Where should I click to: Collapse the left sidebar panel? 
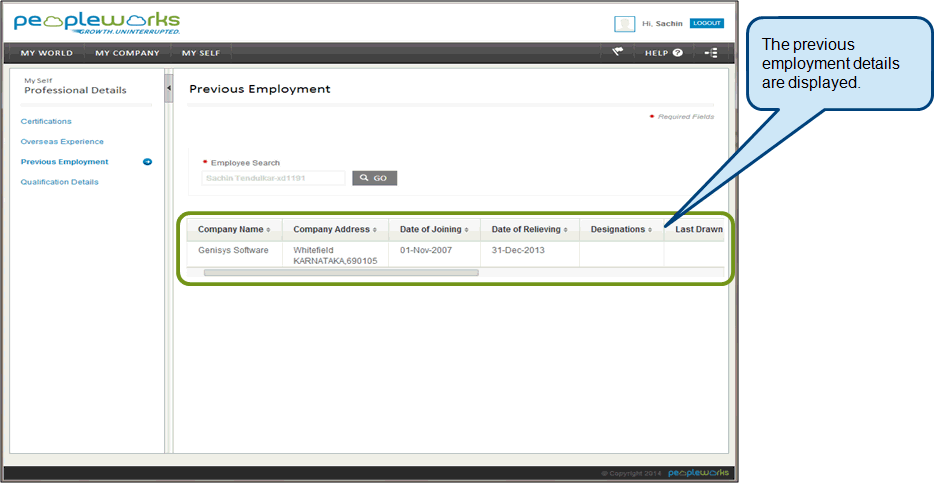point(168,89)
